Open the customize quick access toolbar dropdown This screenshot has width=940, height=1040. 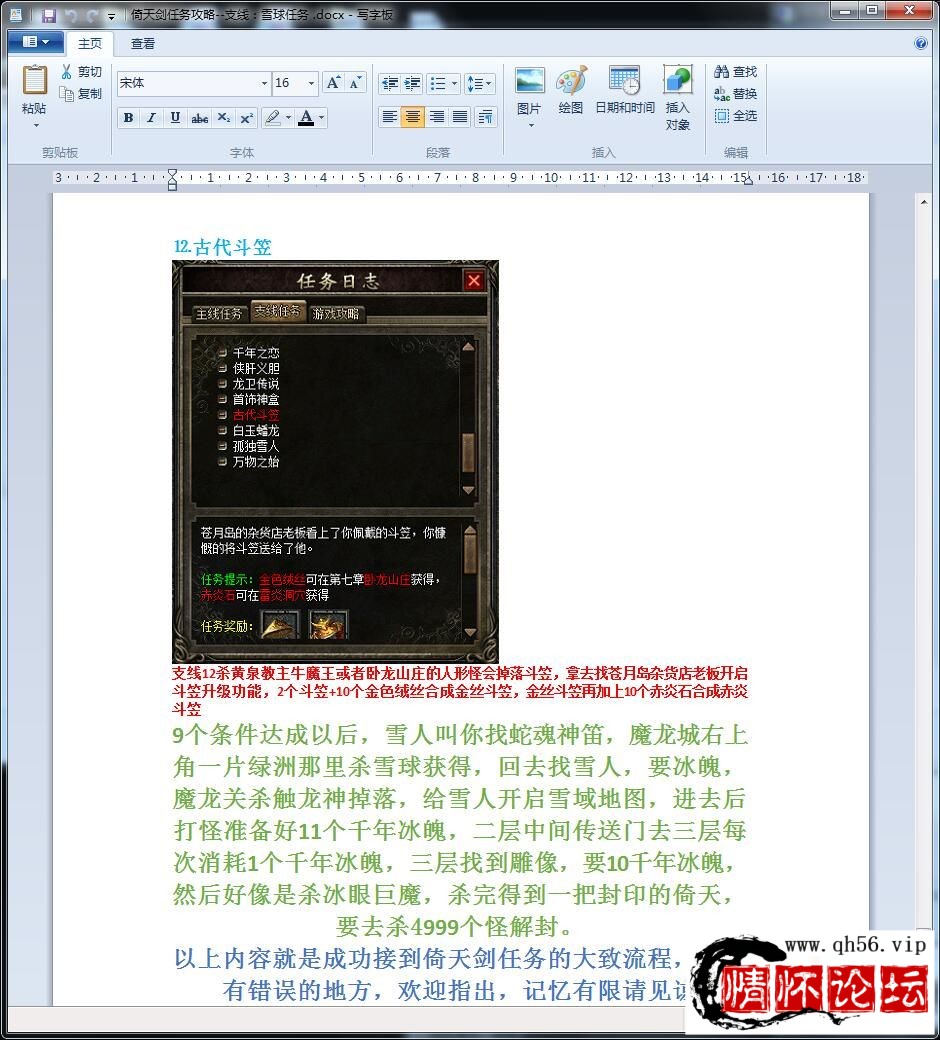pos(111,15)
